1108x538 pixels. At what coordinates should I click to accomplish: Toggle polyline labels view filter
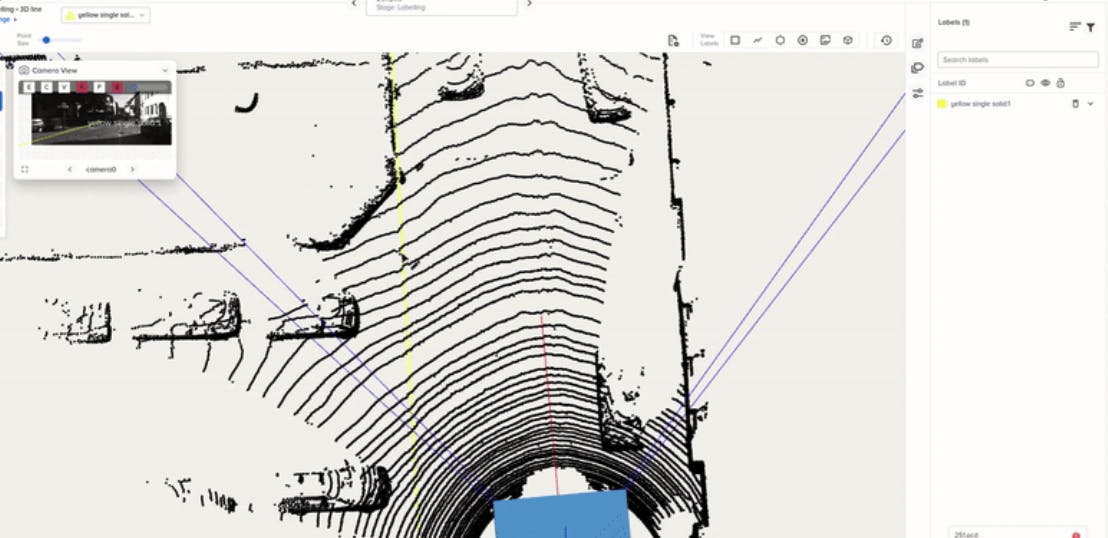tap(758, 40)
